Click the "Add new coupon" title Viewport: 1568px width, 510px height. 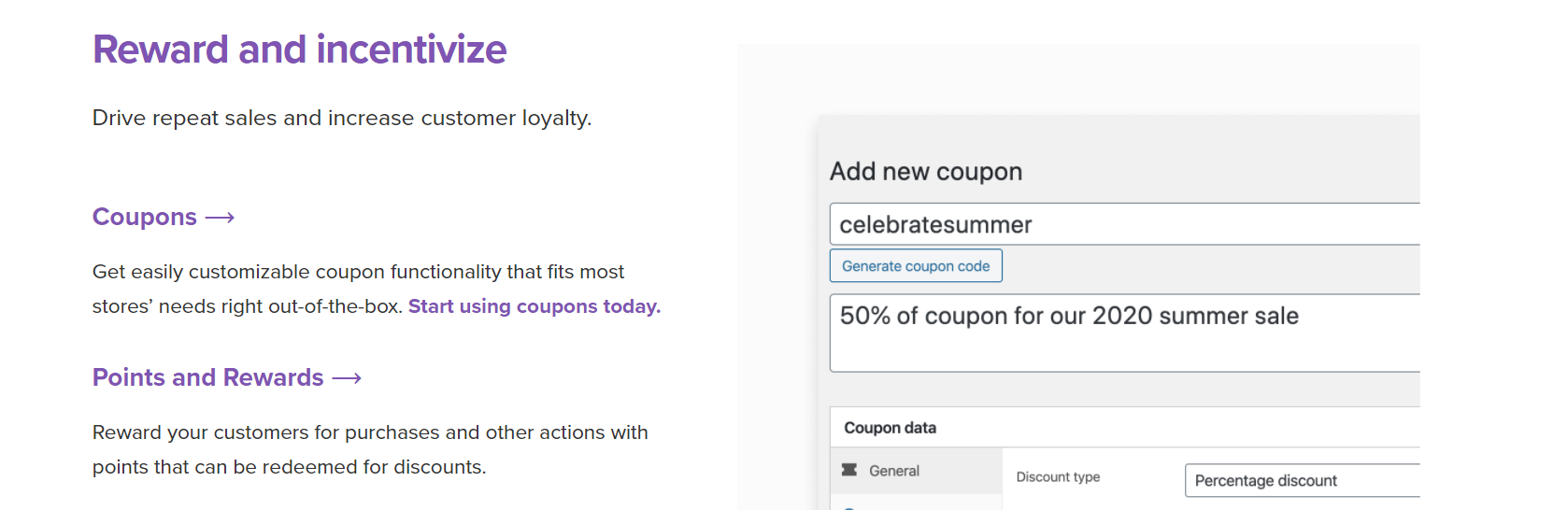click(x=926, y=172)
